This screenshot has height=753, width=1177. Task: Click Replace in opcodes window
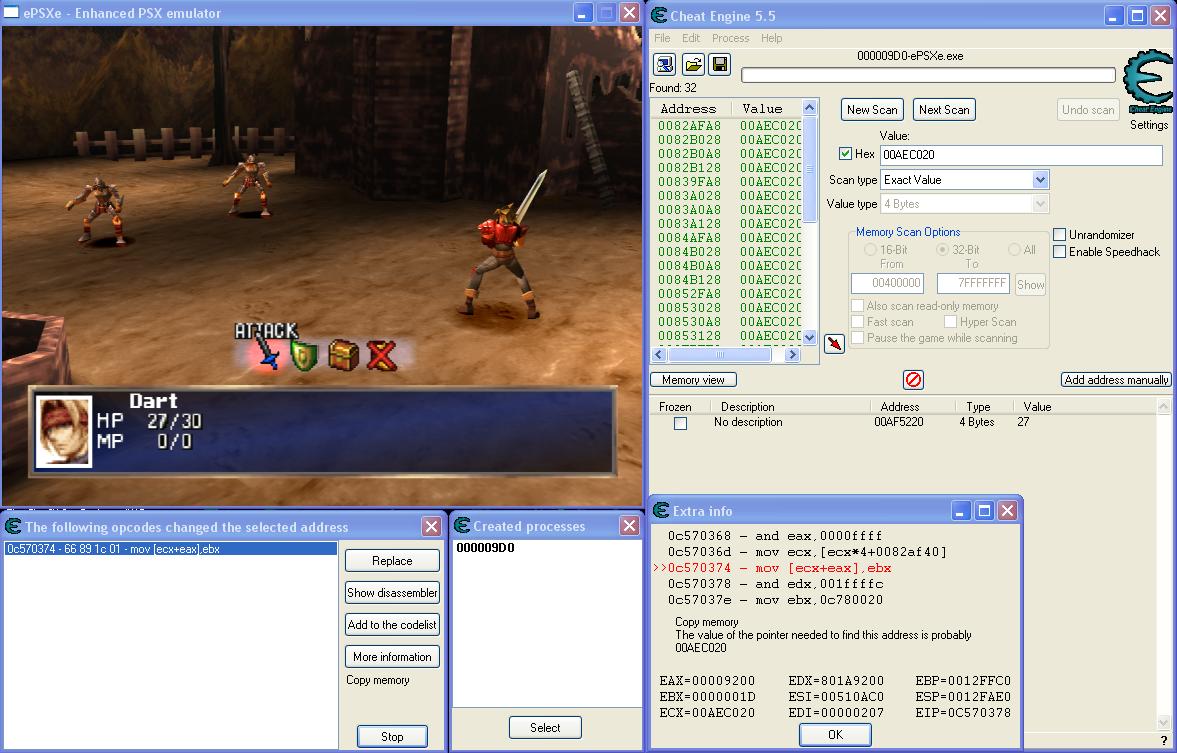392,561
